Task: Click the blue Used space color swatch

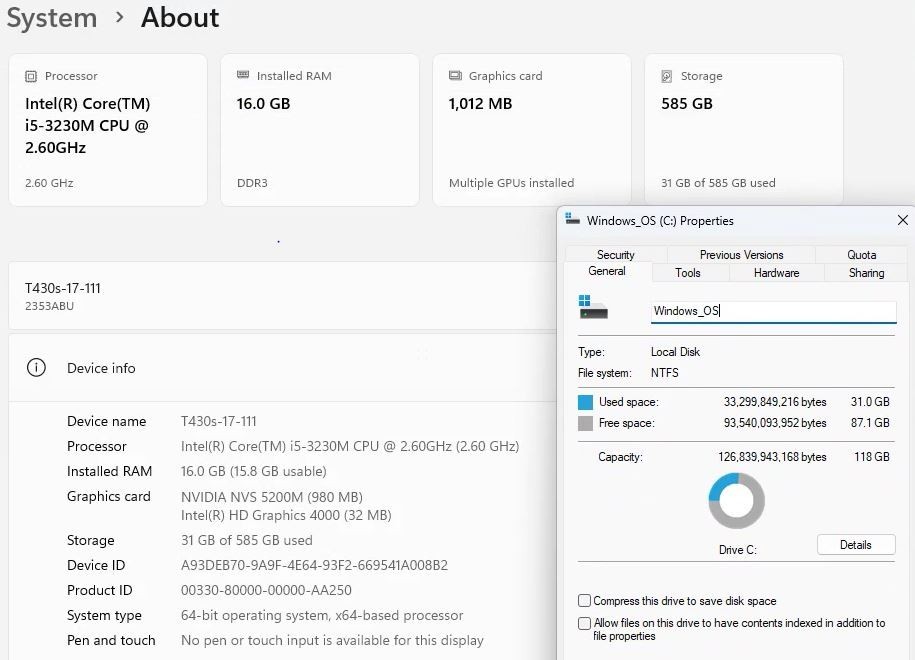Action: tap(585, 402)
